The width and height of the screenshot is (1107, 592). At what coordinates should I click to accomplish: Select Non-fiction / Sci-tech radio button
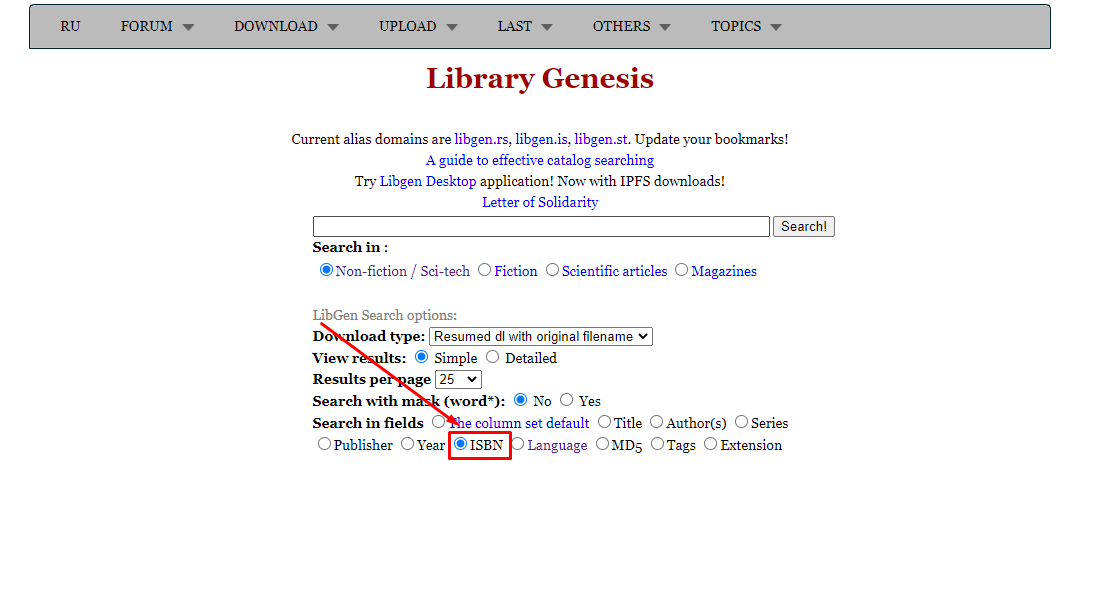coord(326,270)
